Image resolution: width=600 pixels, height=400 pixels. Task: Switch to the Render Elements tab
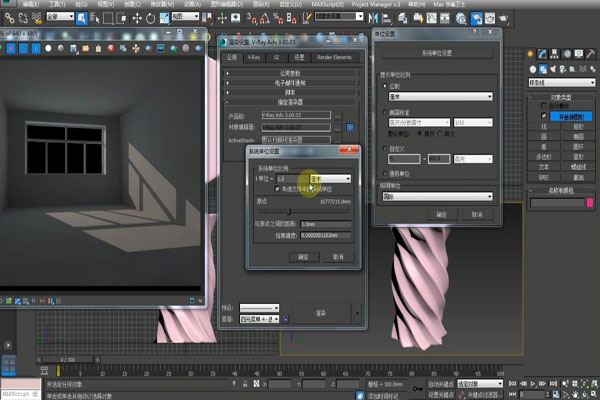(333, 58)
